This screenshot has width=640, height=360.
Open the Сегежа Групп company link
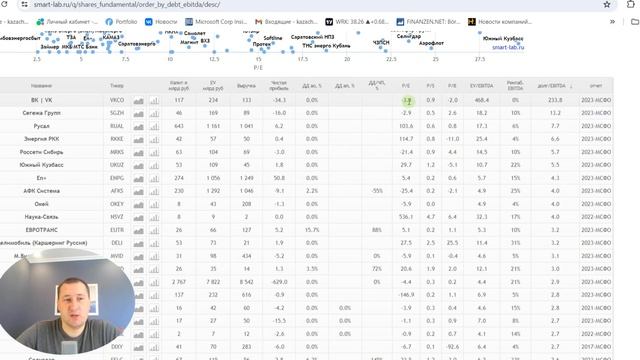(x=41, y=113)
